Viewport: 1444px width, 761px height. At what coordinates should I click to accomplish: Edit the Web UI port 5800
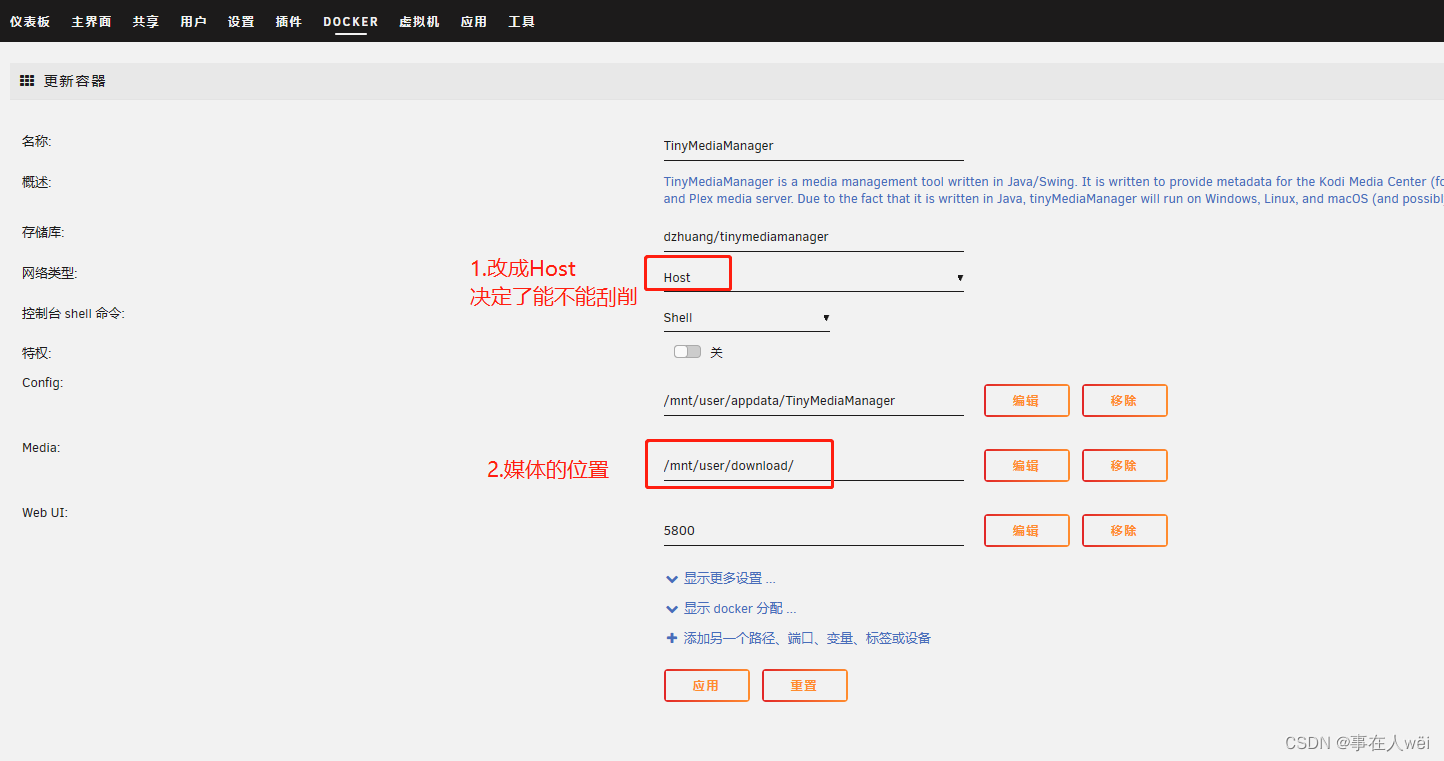click(1026, 530)
